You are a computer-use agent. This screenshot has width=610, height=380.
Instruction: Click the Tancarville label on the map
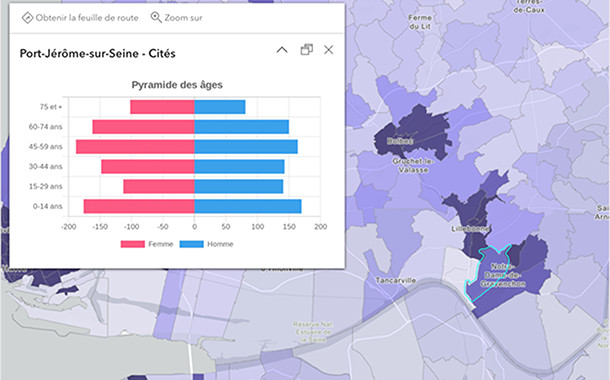[x=396, y=280]
